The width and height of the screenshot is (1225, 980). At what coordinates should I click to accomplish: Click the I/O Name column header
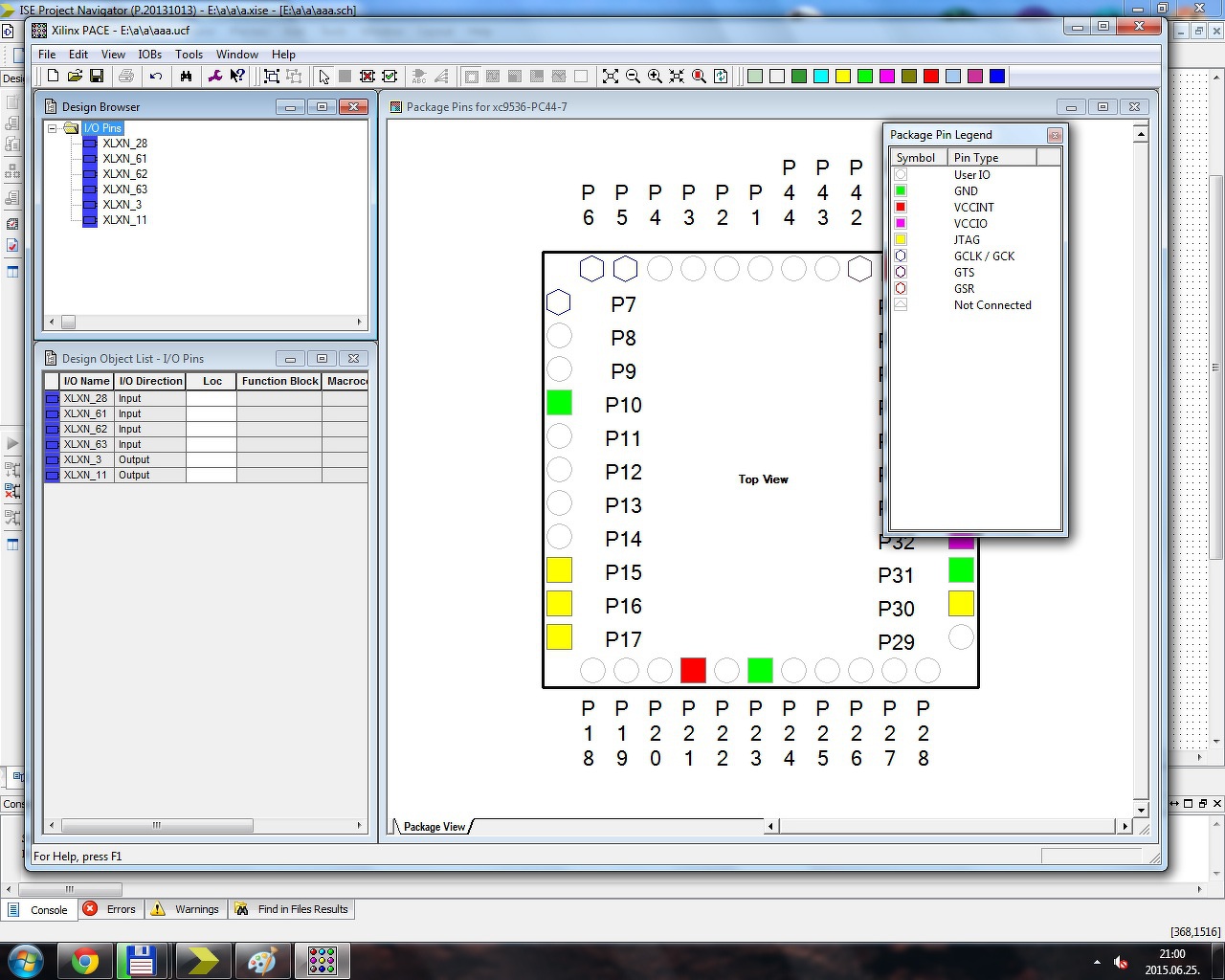click(x=87, y=381)
